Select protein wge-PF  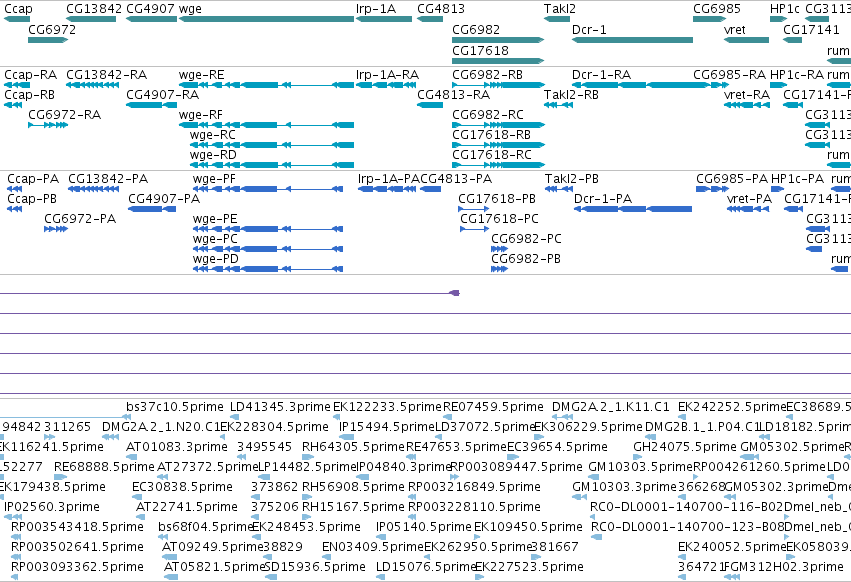[x=268, y=189]
